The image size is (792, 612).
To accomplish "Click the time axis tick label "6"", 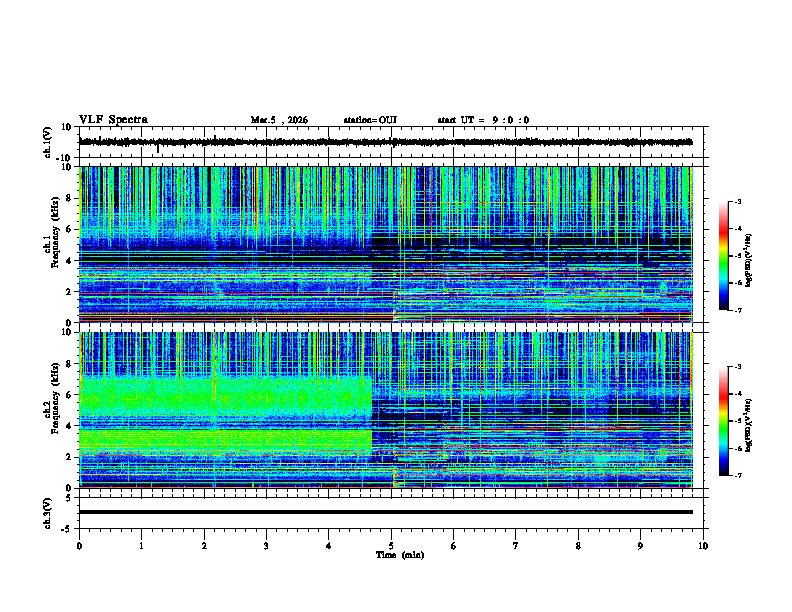I will (x=454, y=546).
